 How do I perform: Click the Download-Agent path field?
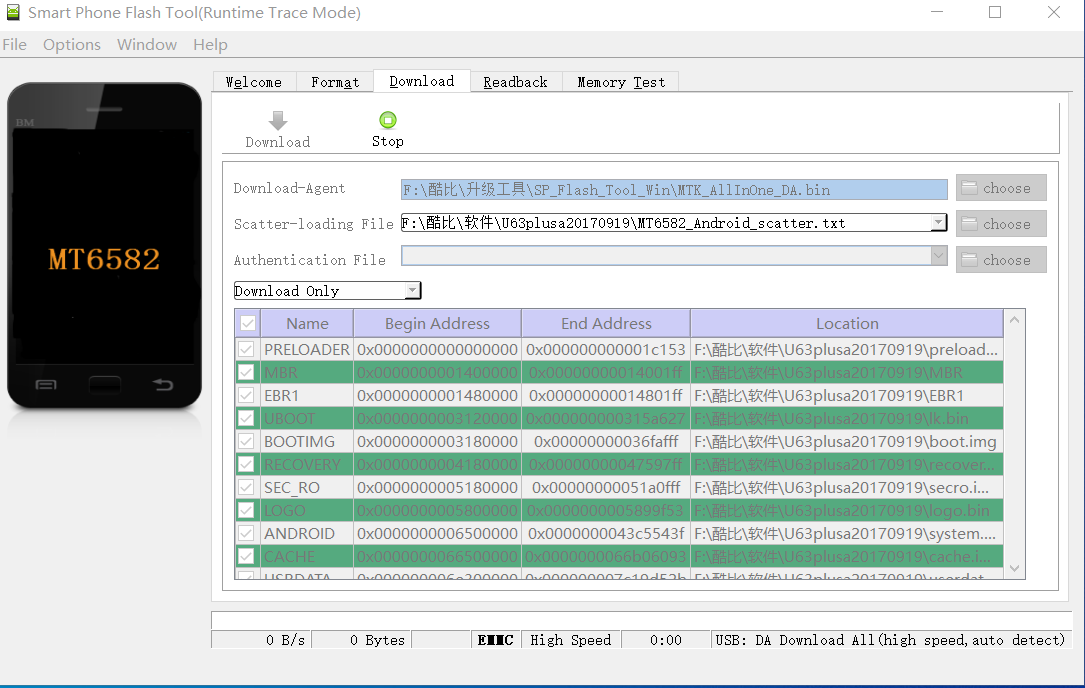coord(674,189)
